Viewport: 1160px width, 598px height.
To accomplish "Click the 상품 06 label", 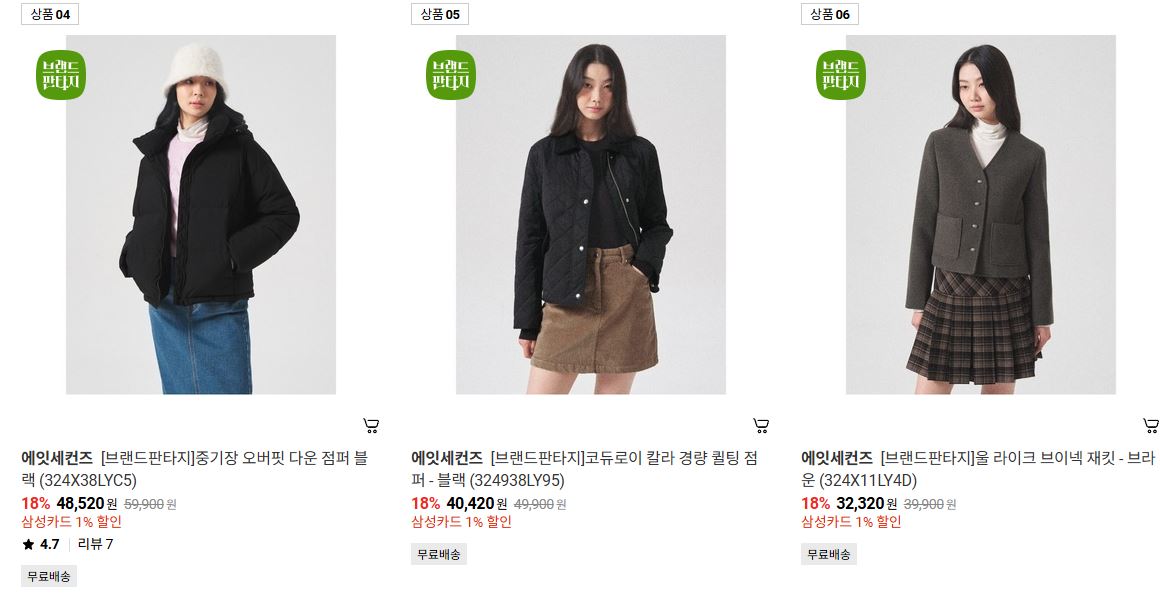I will [x=830, y=14].
